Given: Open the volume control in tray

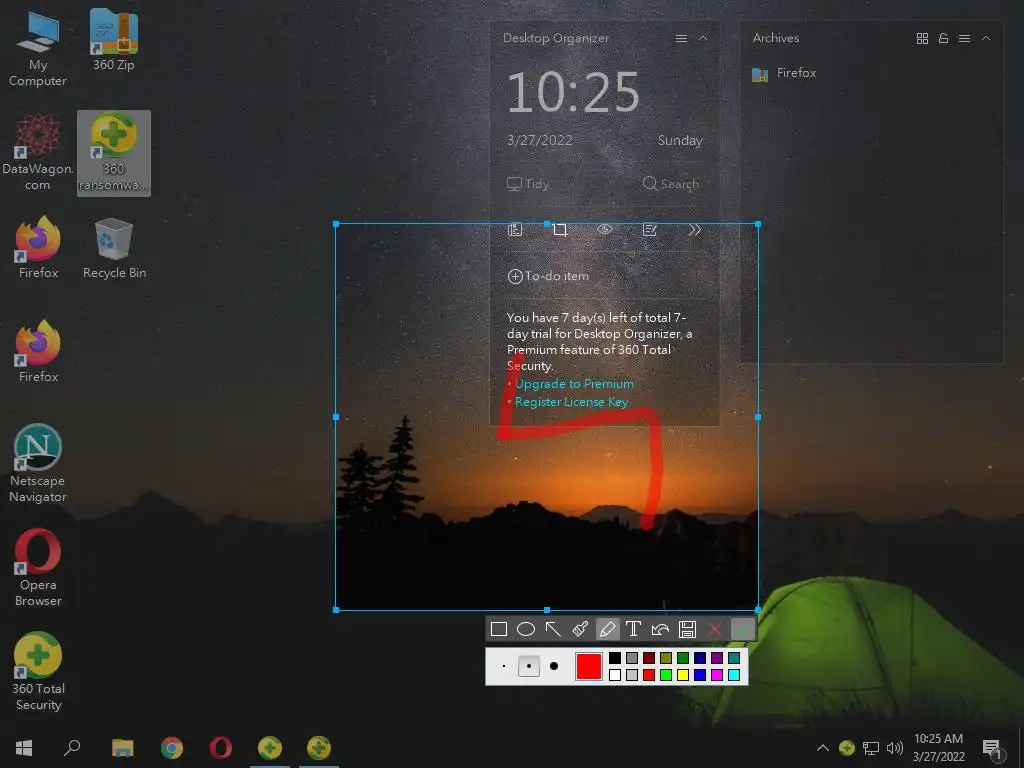Looking at the screenshot, I should pyautogui.click(x=895, y=748).
